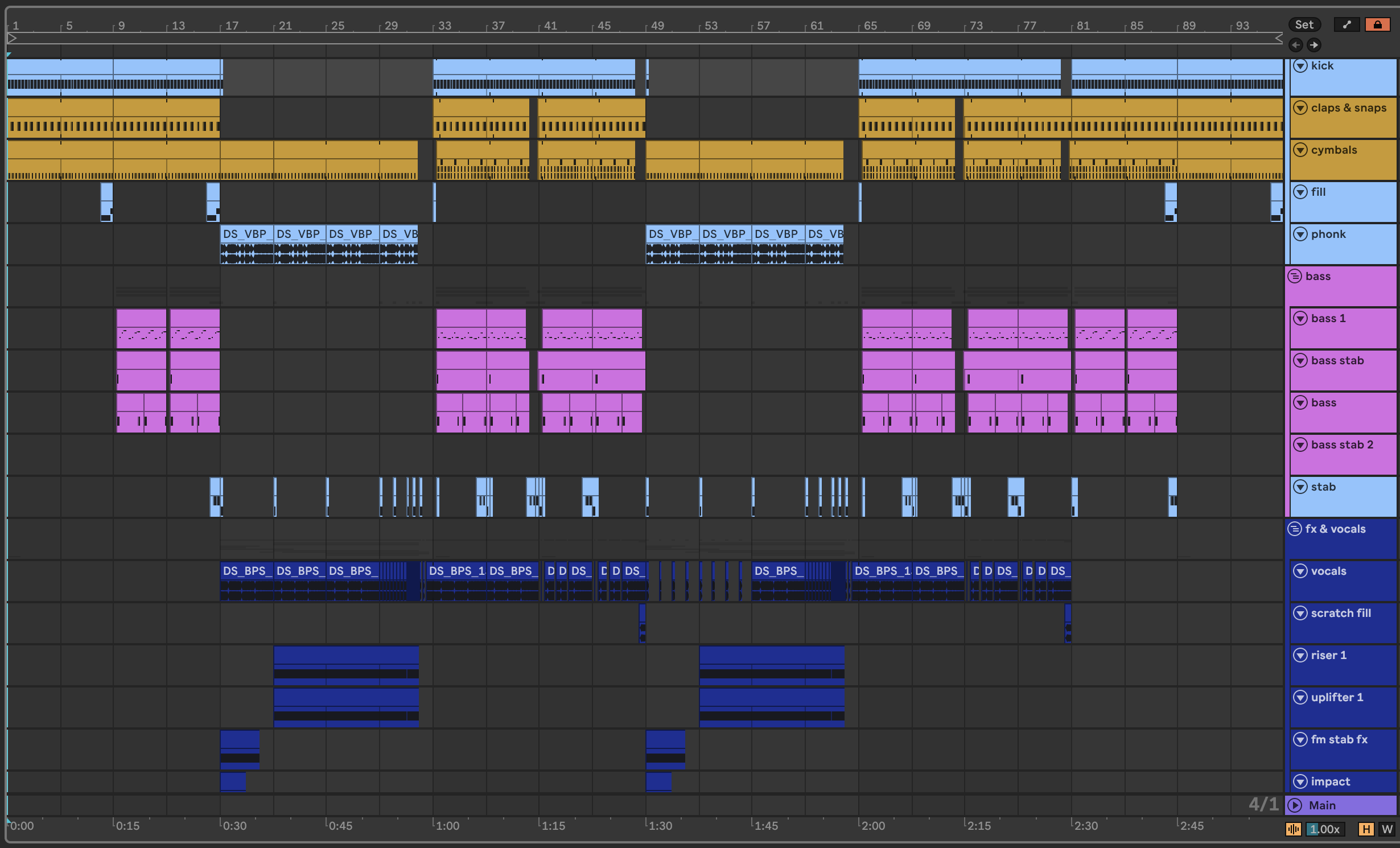This screenshot has height=848, width=1400.
Task: Unfold the impact track
Action: point(1300,781)
